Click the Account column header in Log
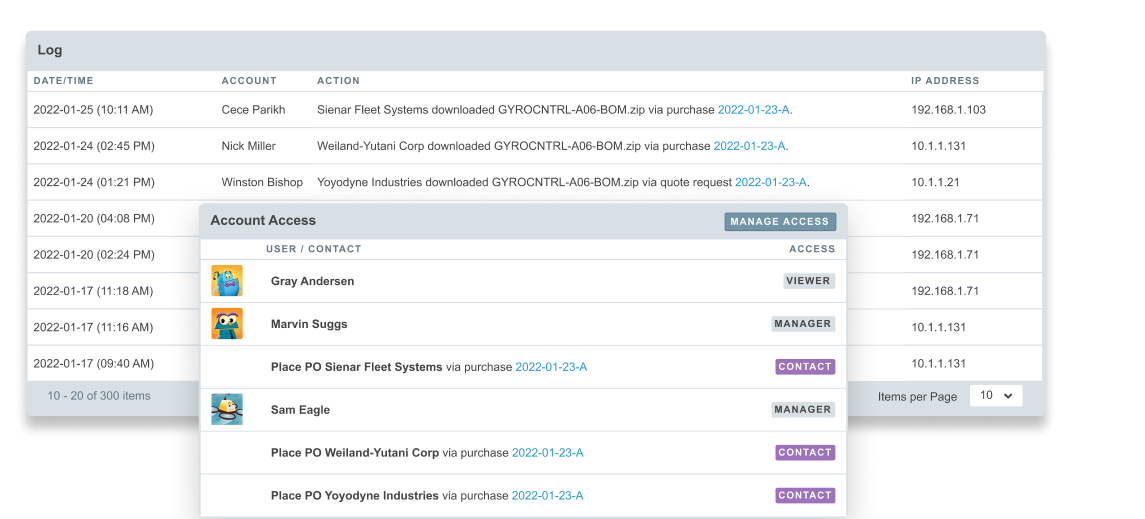The height and width of the screenshot is (519, 1145). [249, 81]
